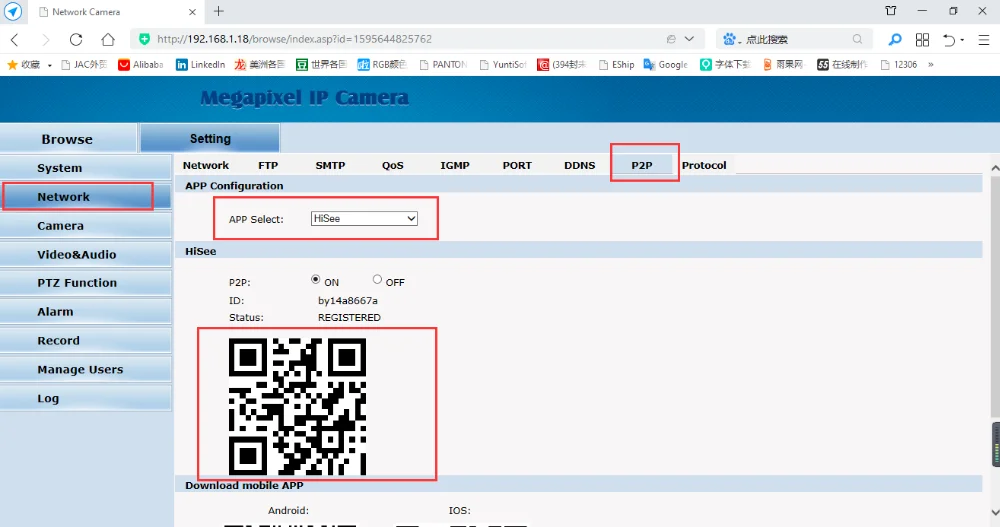
Task: Open the browser hamburger menu
Action: point(984,40)
